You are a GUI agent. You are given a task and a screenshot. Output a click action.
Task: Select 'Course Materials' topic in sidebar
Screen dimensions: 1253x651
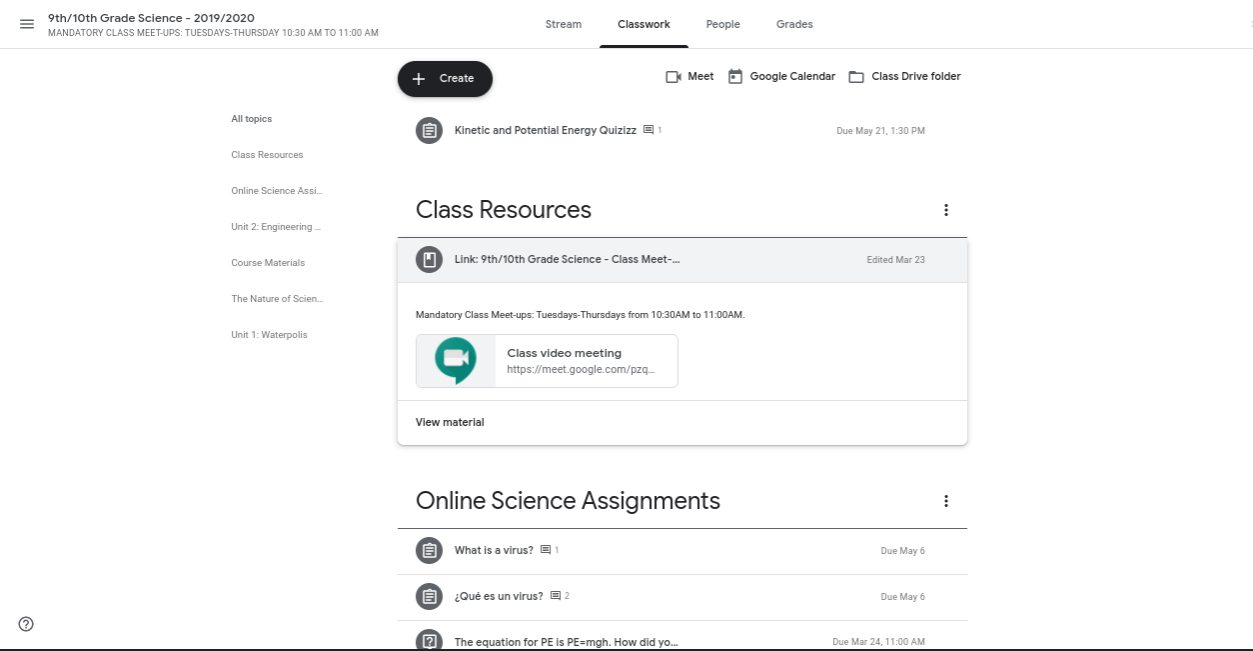(x=268, y=263)
